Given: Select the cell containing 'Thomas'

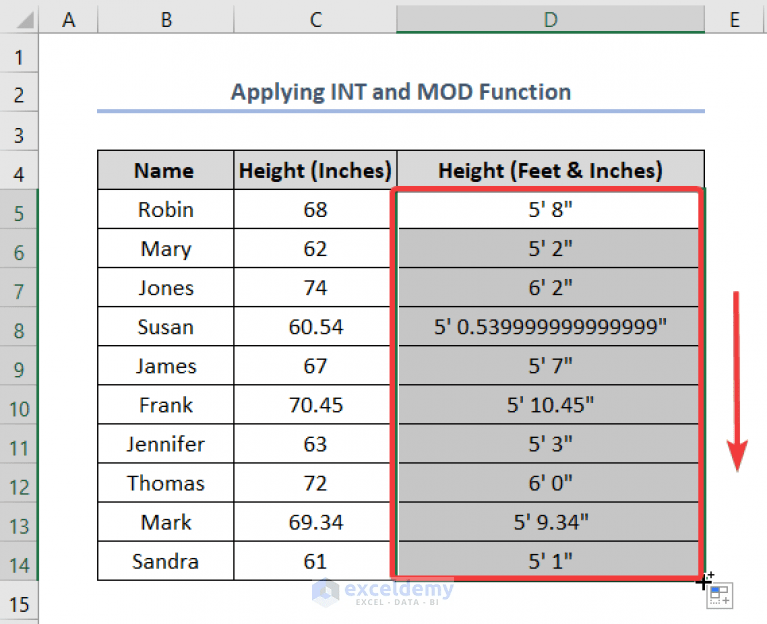Looking at the screenshot, I should click(166, 483).
